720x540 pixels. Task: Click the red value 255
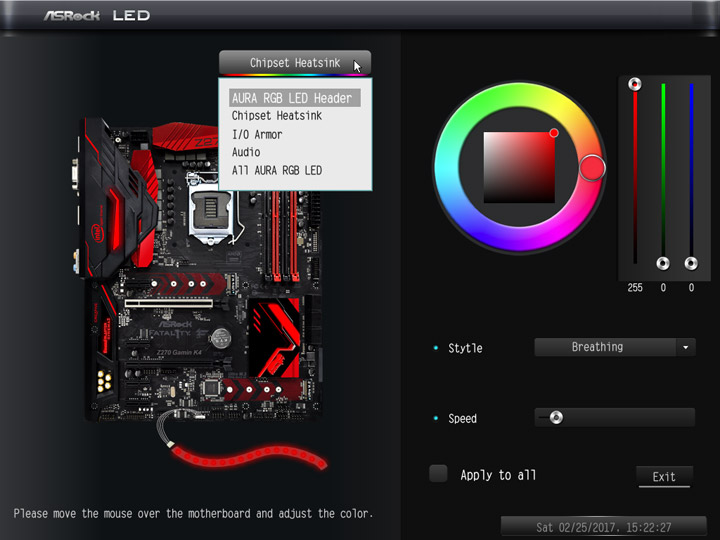[x=635, y=288]
